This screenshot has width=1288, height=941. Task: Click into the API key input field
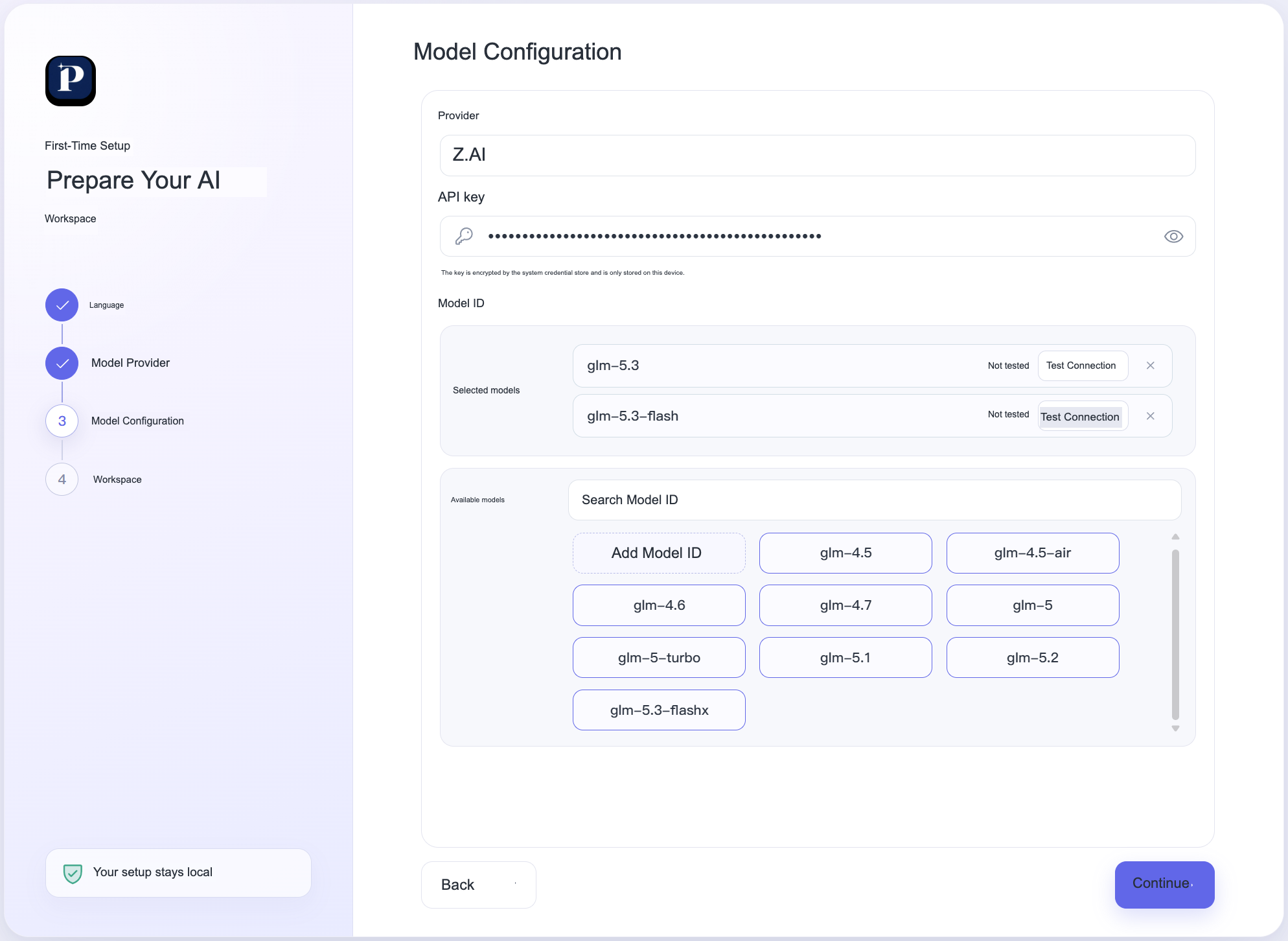point(818,237)
